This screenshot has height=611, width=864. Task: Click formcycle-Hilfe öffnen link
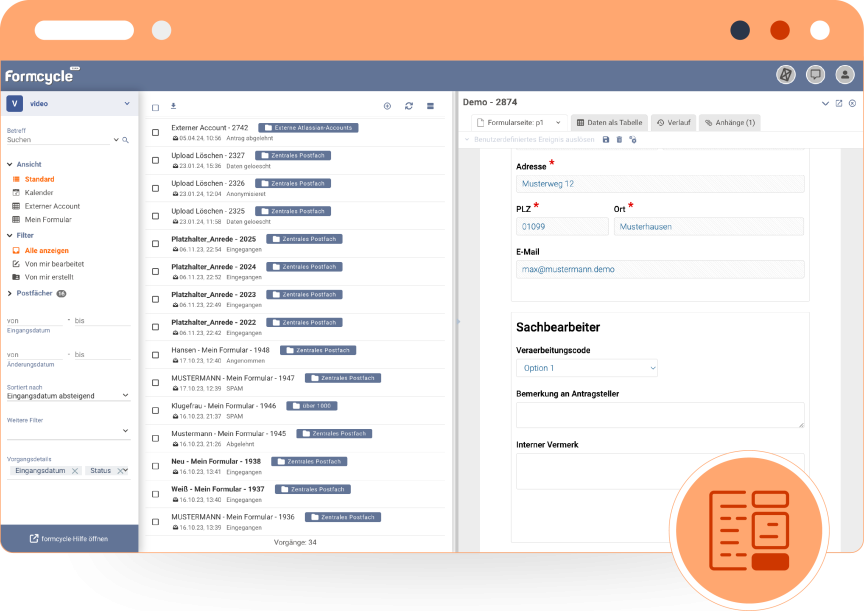pos(69,538)
